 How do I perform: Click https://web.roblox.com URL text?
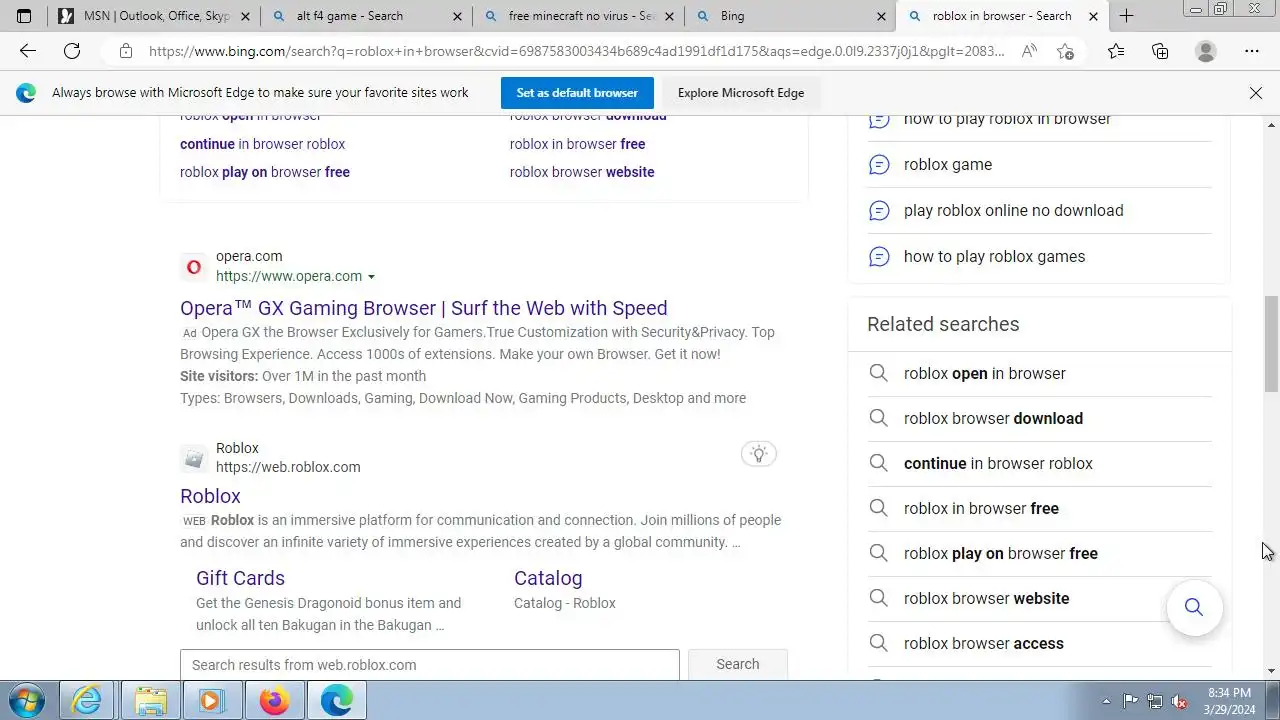click(288, 467)
